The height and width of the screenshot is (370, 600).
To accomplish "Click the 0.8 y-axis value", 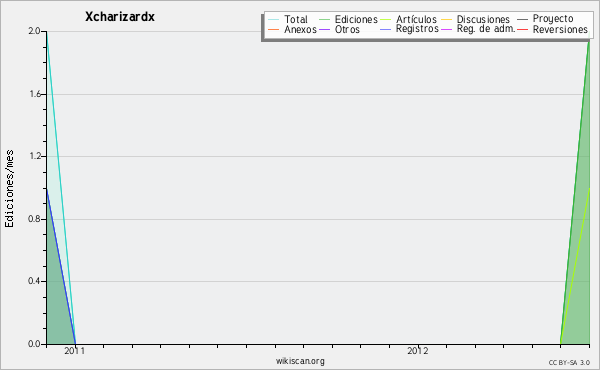I will (x=34, y=219).
